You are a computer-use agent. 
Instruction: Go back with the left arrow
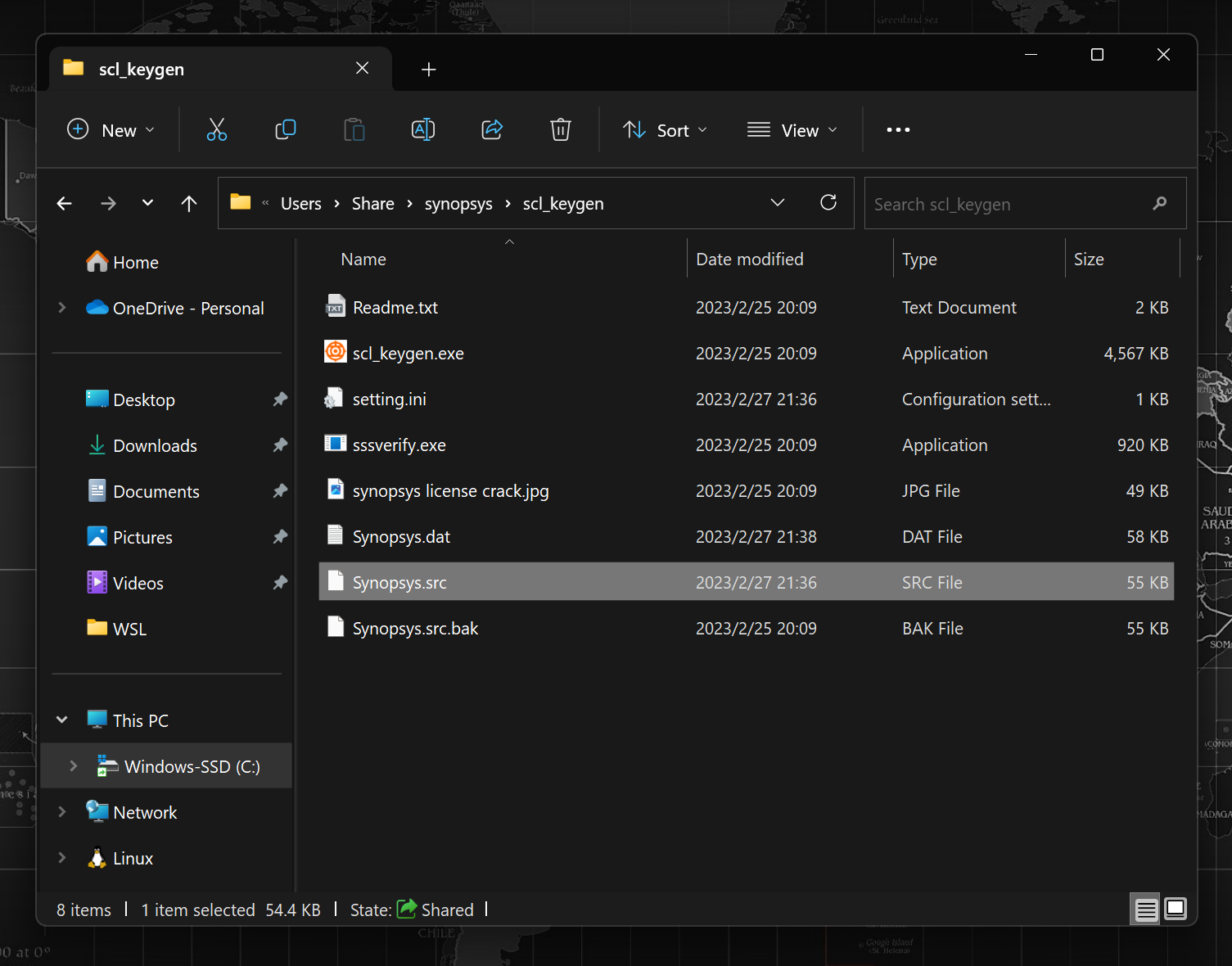[65, 203]
